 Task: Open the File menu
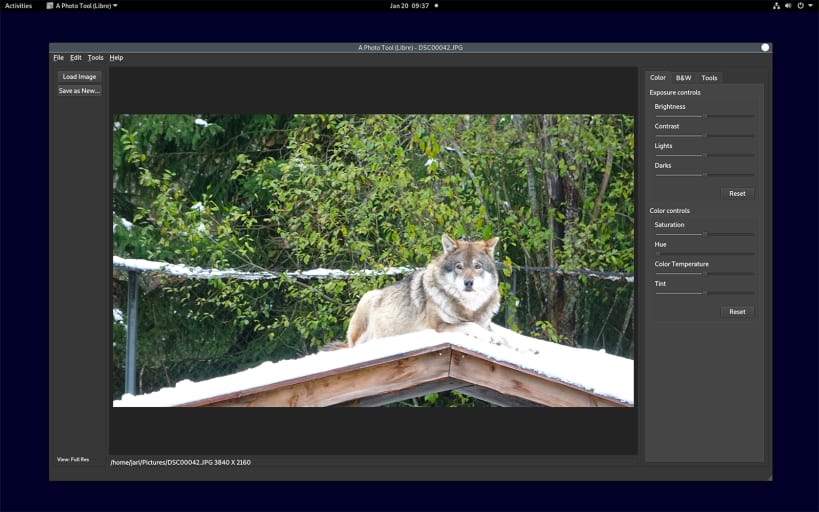click(58, 58)
